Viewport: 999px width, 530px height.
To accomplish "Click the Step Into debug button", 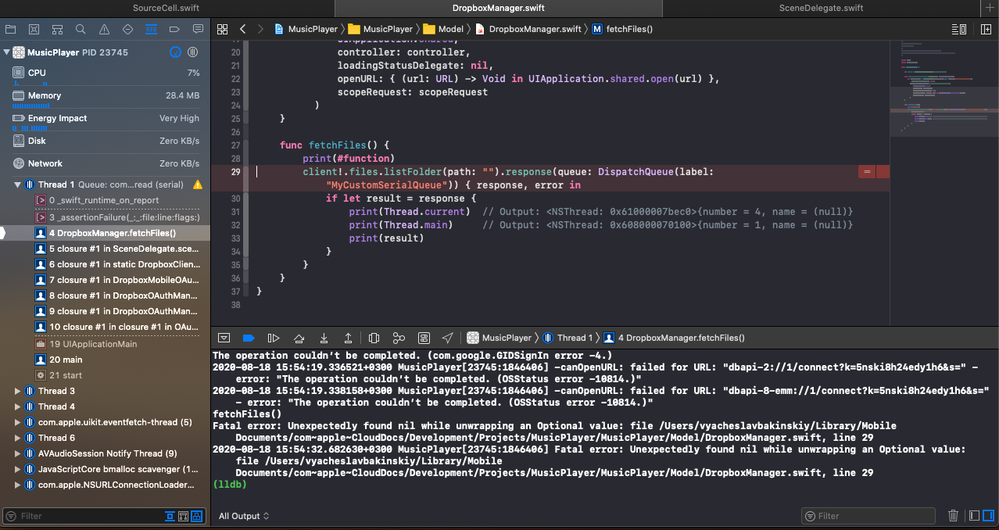I will (324, 338).
